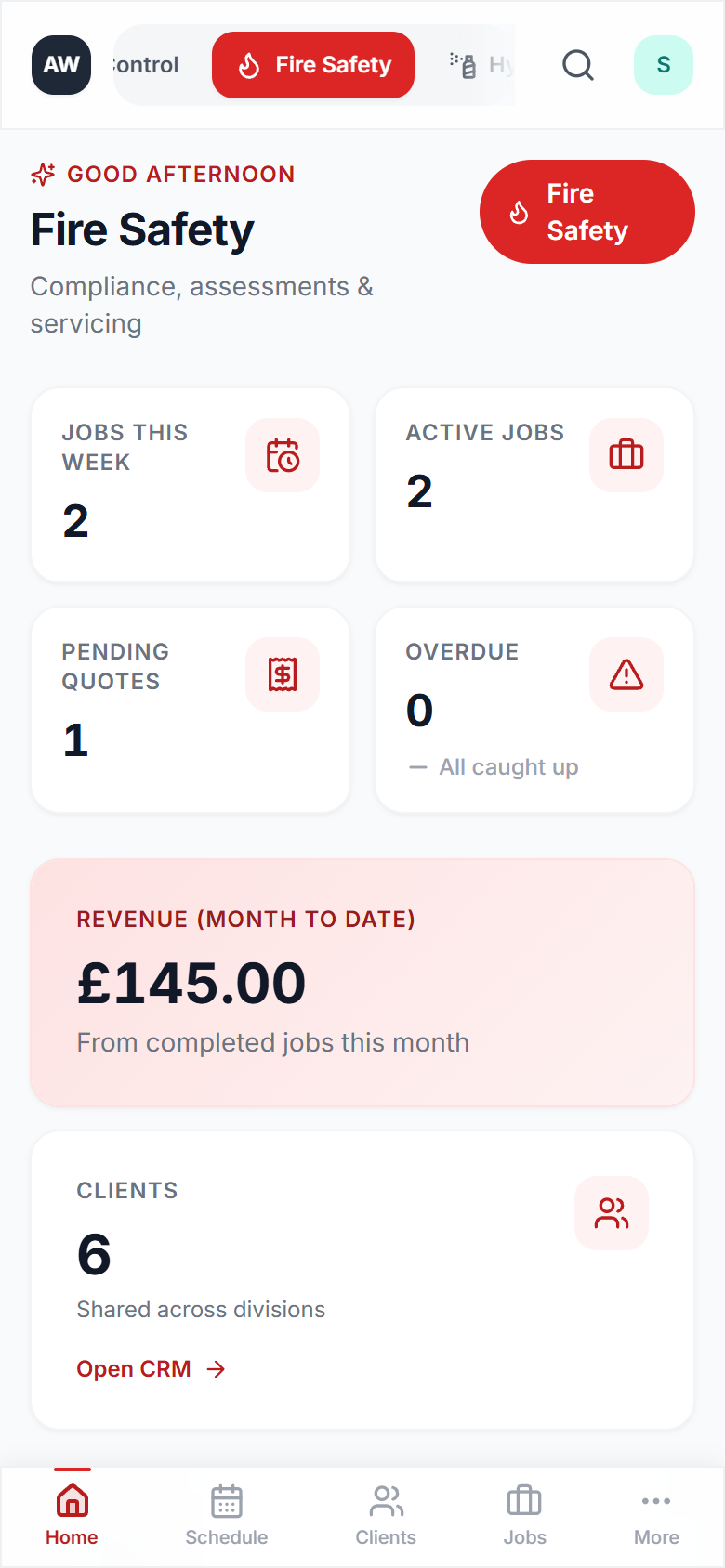
Task: Click the people icon in Clients card
Action: click(x=611, y=1212)
